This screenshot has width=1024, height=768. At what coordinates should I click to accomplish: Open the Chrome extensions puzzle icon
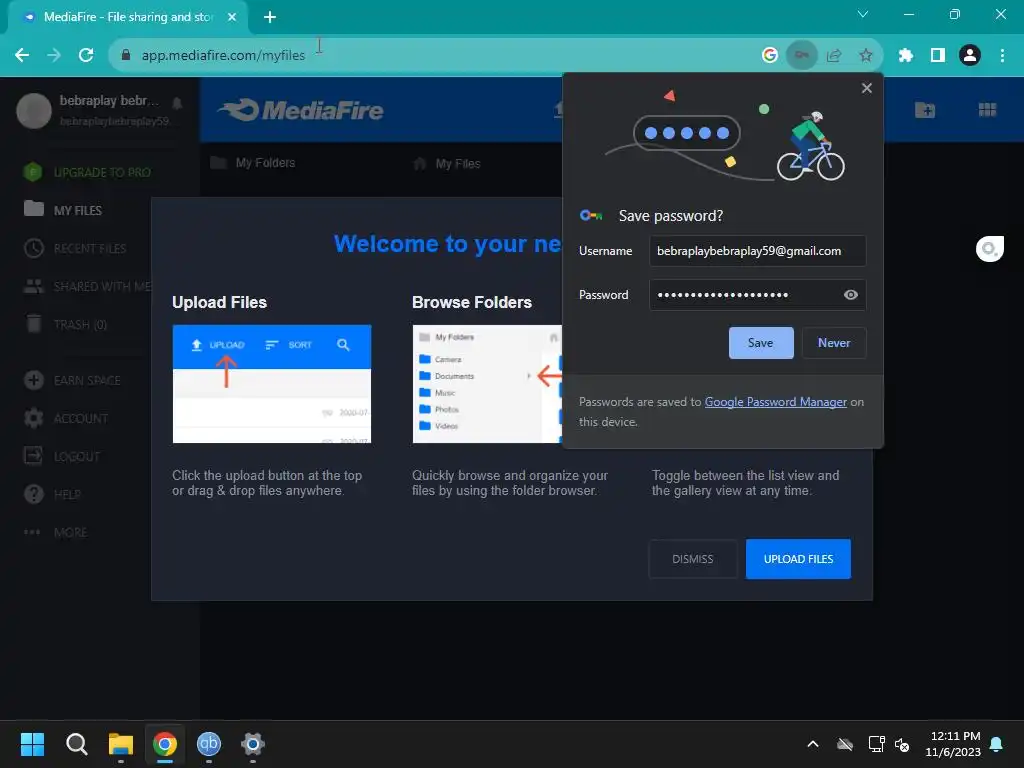906,56
